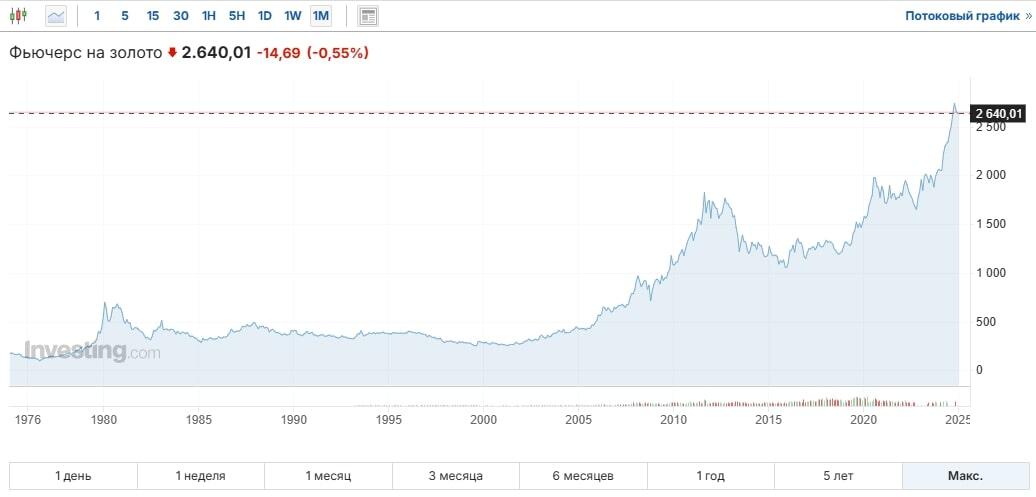Show the 1 месяц range
The image size is (1036, 497).
click(x=328, y=475)
